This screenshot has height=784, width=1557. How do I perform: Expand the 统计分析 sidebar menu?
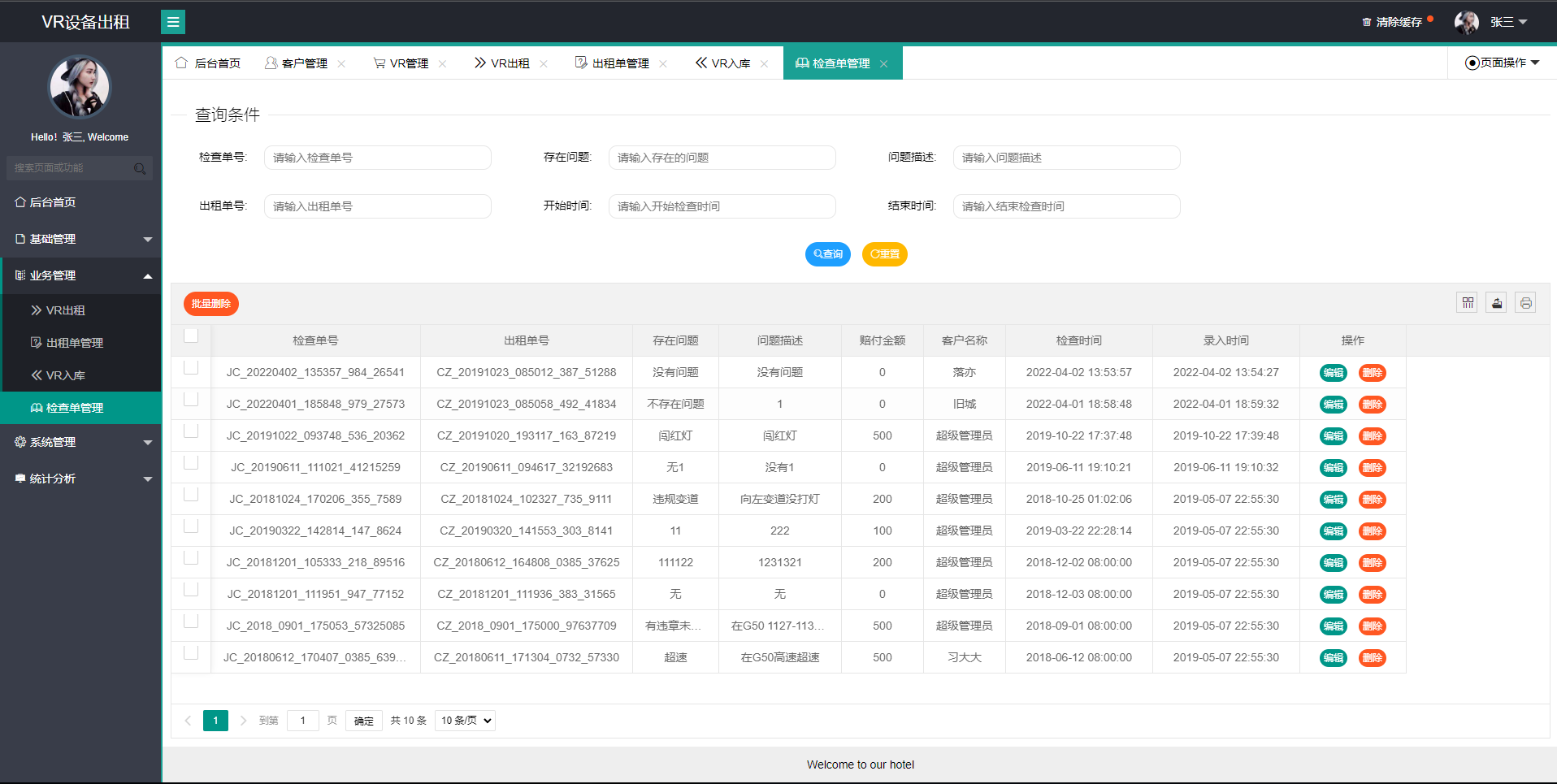pyautogui.click(x=80, y=479)
